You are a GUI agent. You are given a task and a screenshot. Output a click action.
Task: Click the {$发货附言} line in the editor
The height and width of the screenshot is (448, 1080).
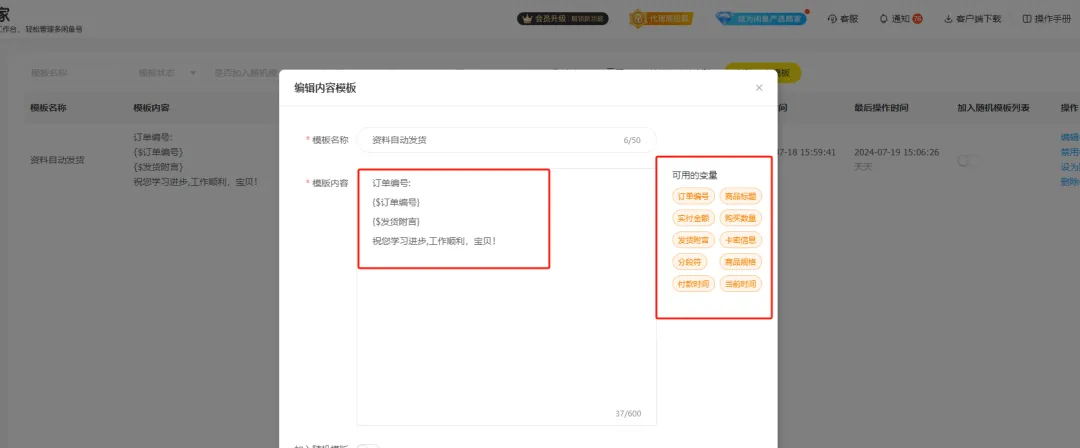[x=396, y=222]
